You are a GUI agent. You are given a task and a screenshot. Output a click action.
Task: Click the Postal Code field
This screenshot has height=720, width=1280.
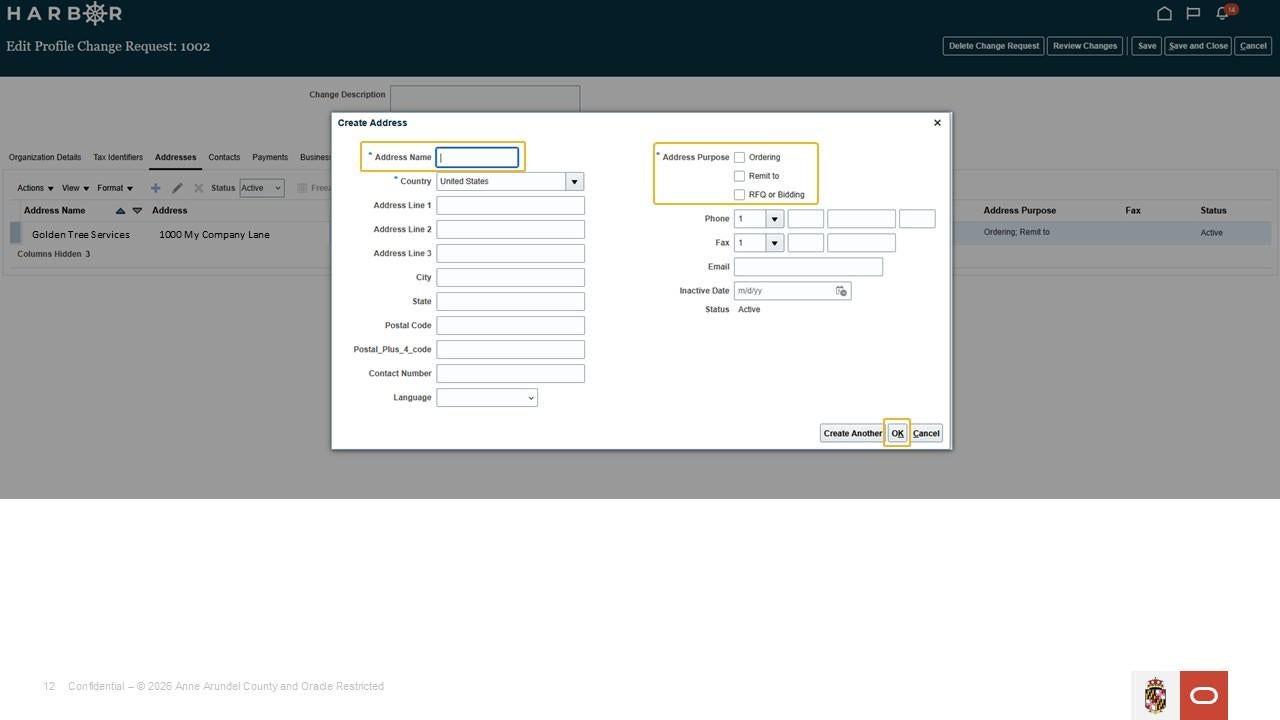(510, 325)
